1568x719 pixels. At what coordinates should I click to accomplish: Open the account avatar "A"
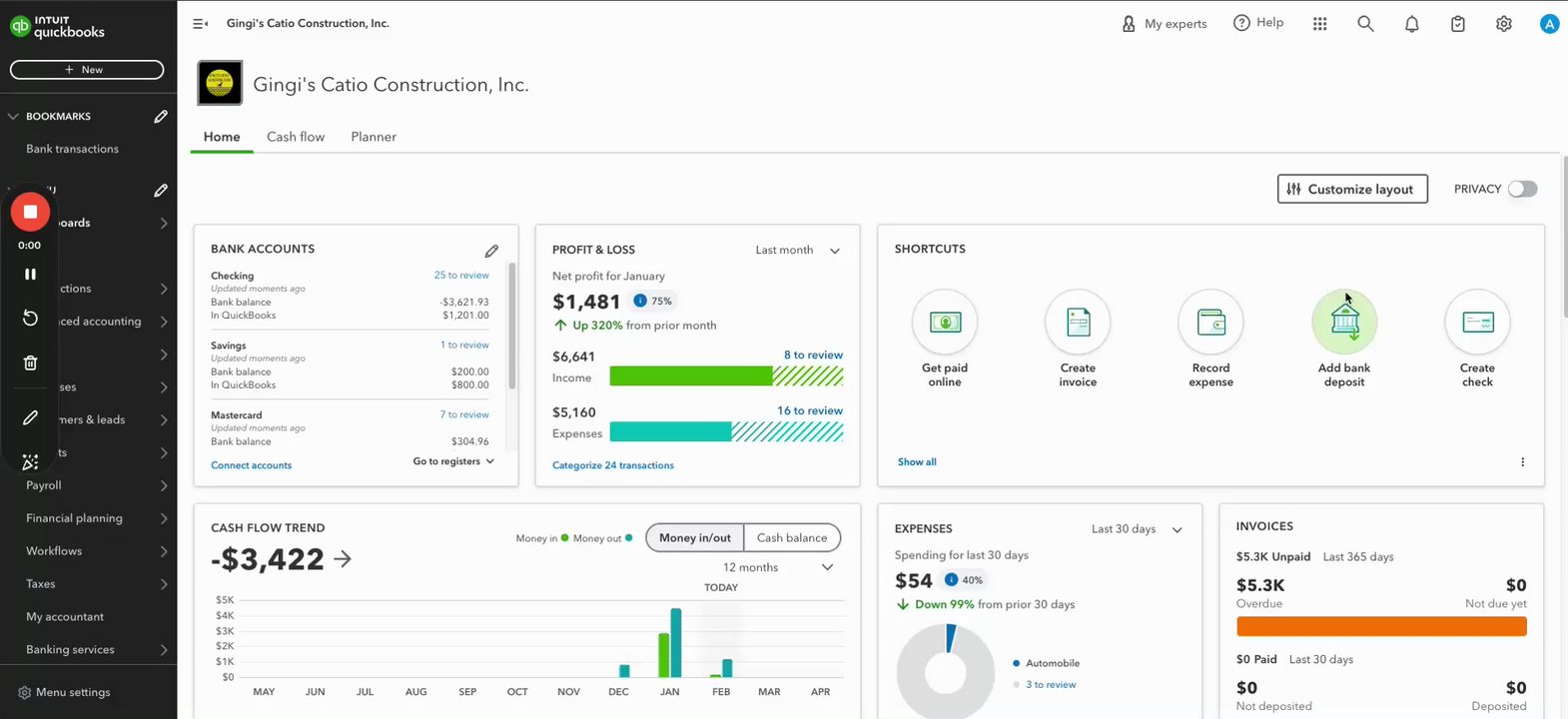[1549, 24]
